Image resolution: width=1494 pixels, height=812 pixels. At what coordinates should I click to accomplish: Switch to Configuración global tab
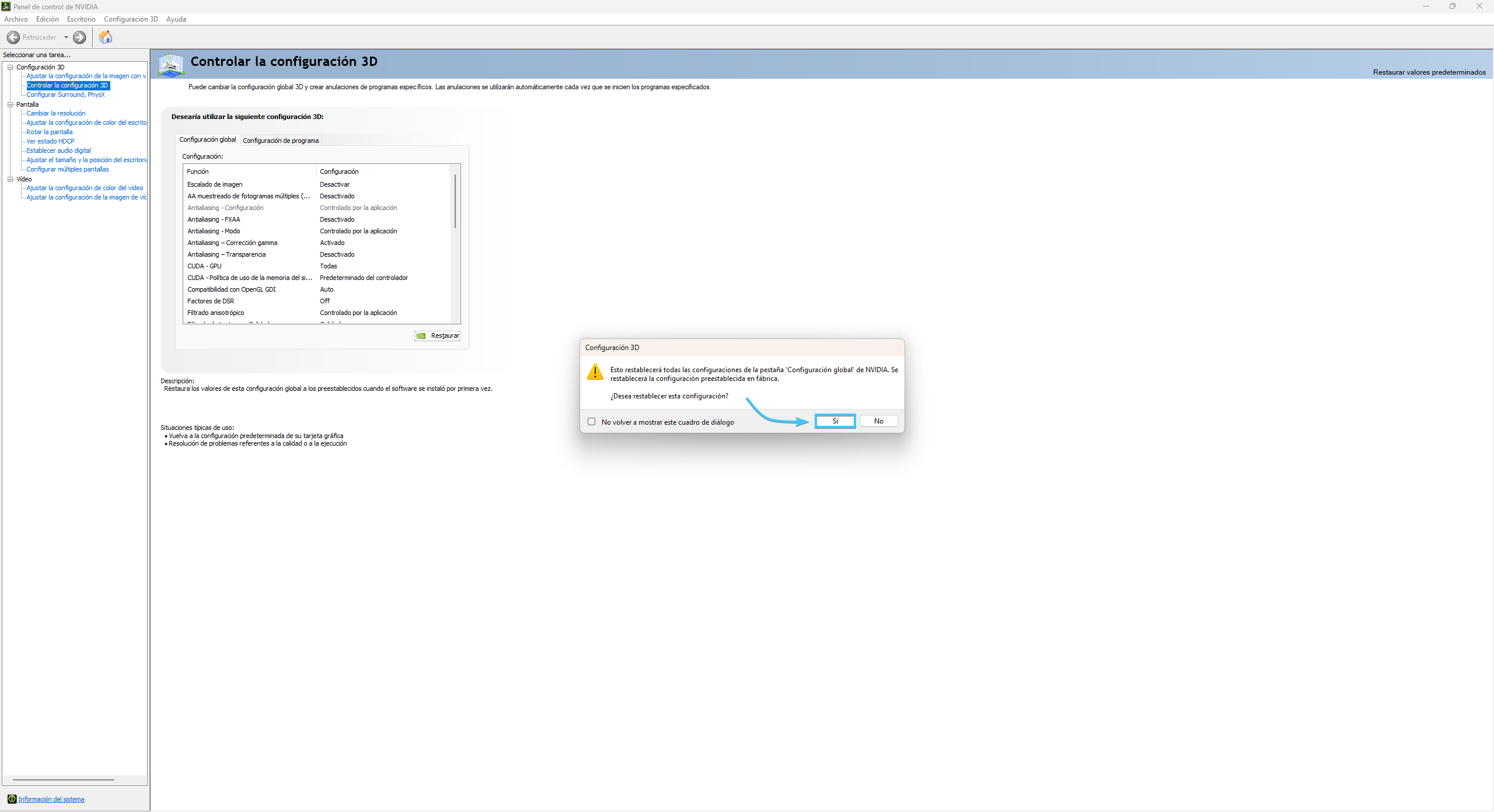tap(208, 139)
